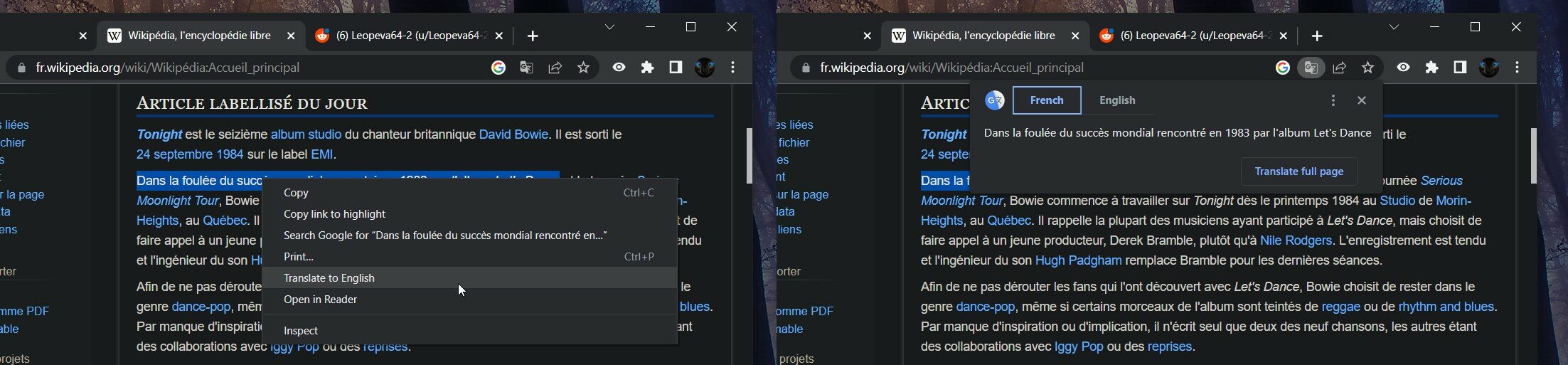Click Google icon in left window address bar

coord(498,68)
